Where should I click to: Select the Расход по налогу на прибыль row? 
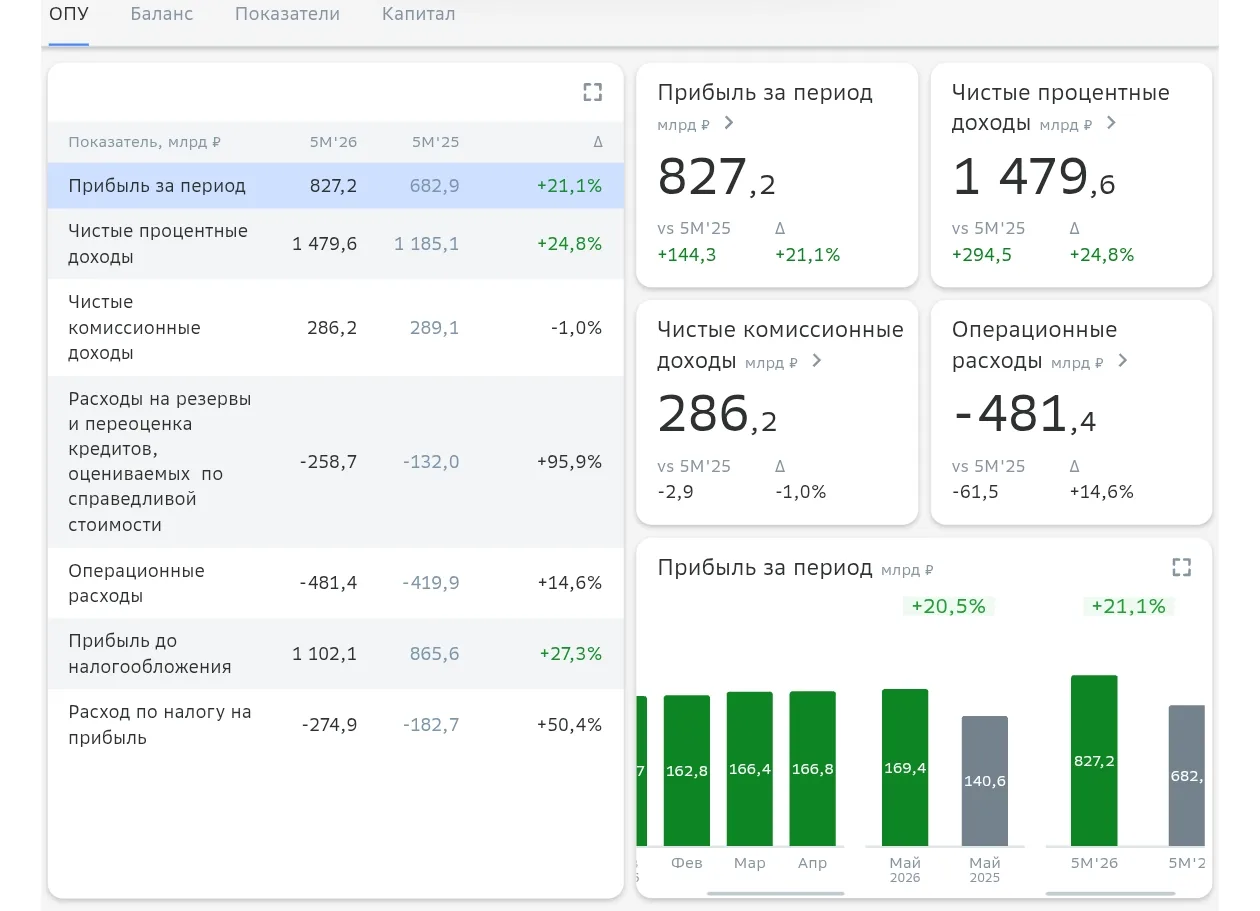336,725
